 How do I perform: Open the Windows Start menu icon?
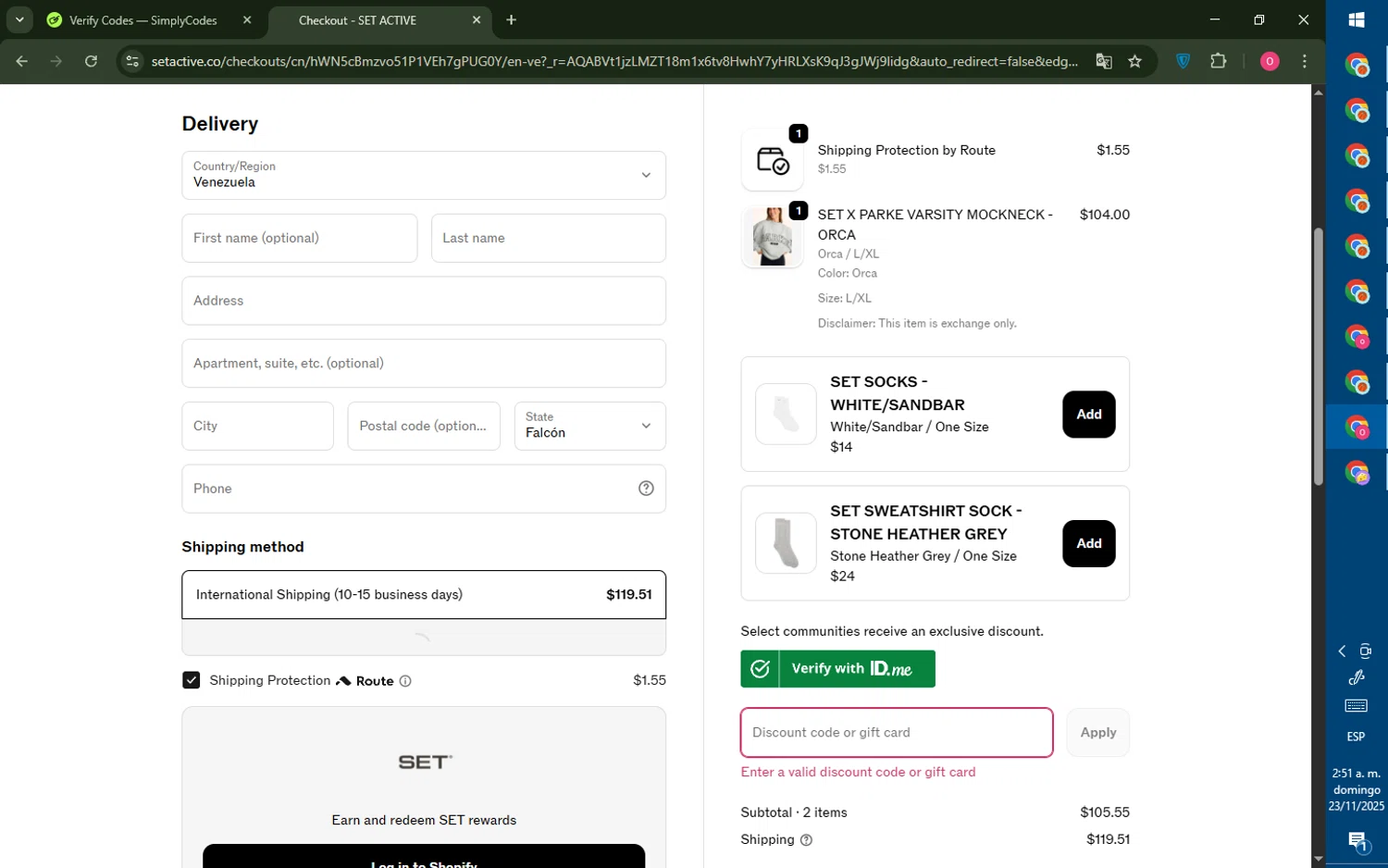1357,19
